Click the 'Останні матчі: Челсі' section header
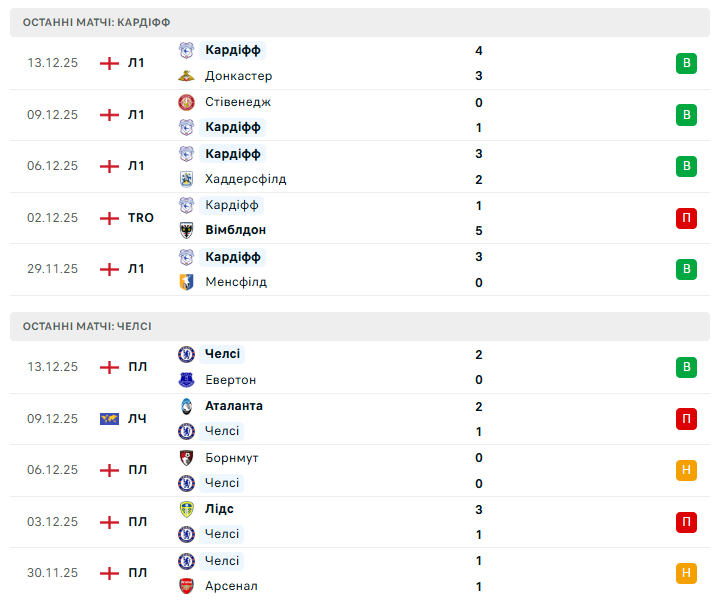The height and width of the screenshot is (604, 717). (x=87, y=326)
